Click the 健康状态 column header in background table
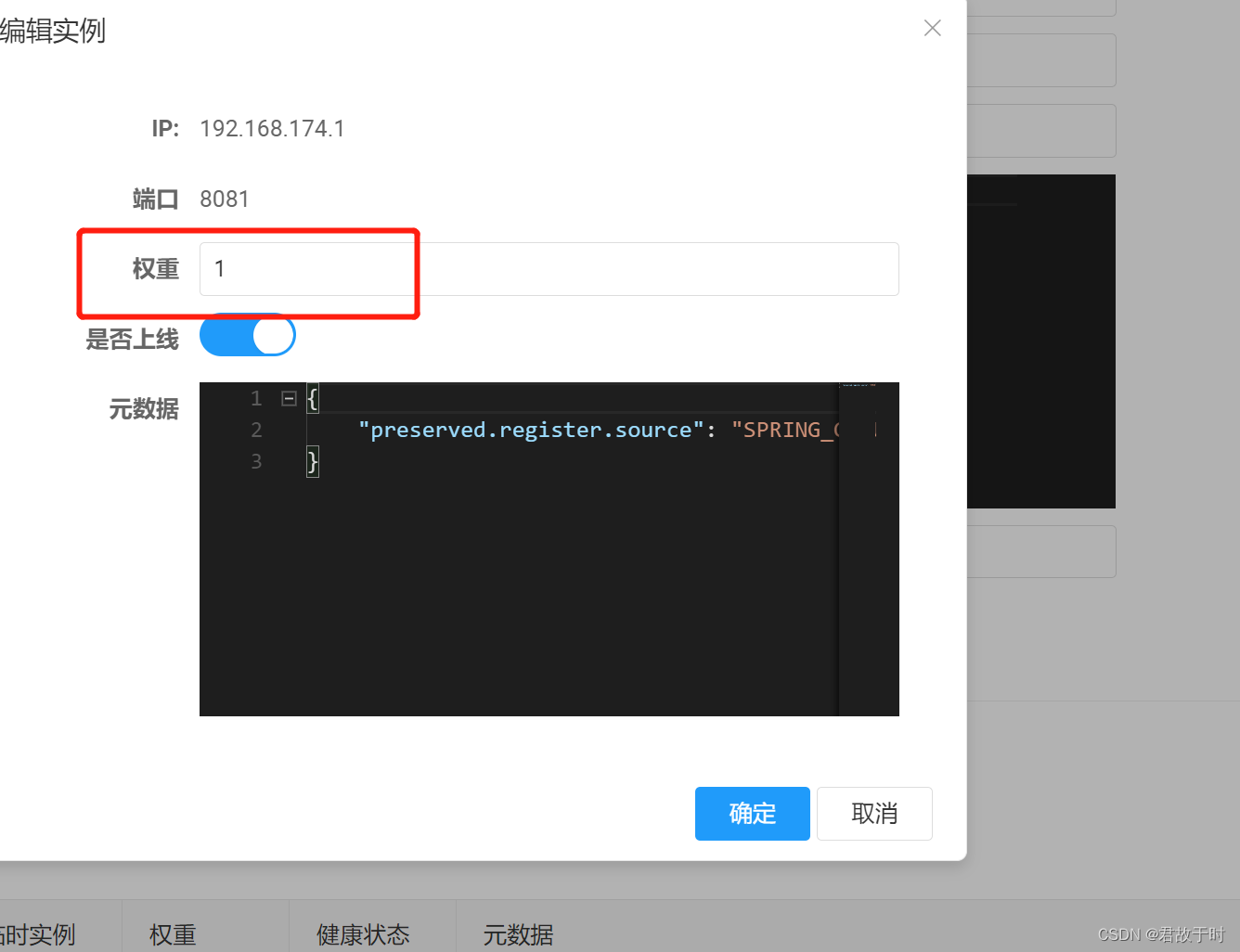Screen dimensions: 1240x952 (363, 934)
